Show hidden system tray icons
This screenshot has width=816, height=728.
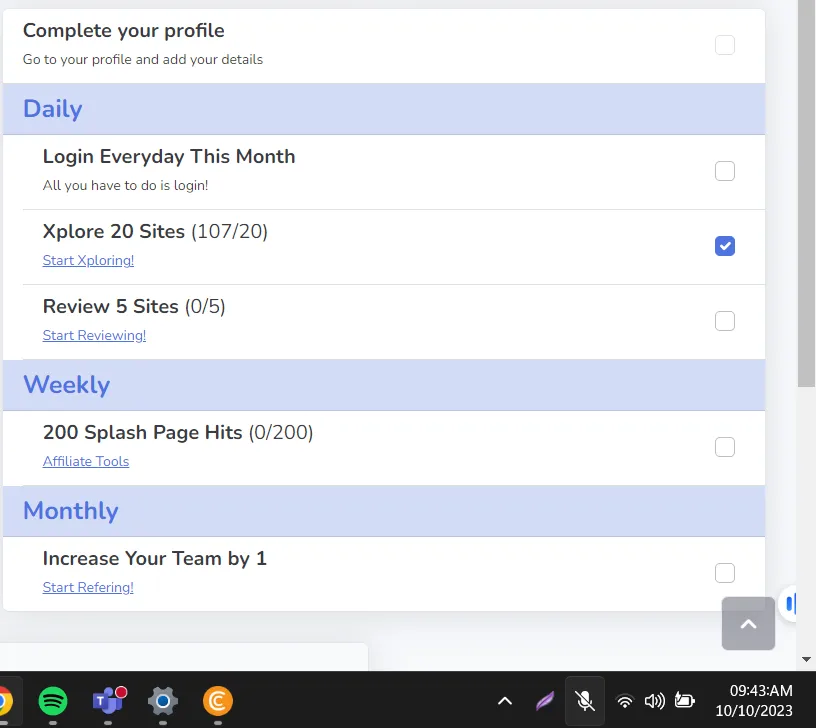click(505, 701)
